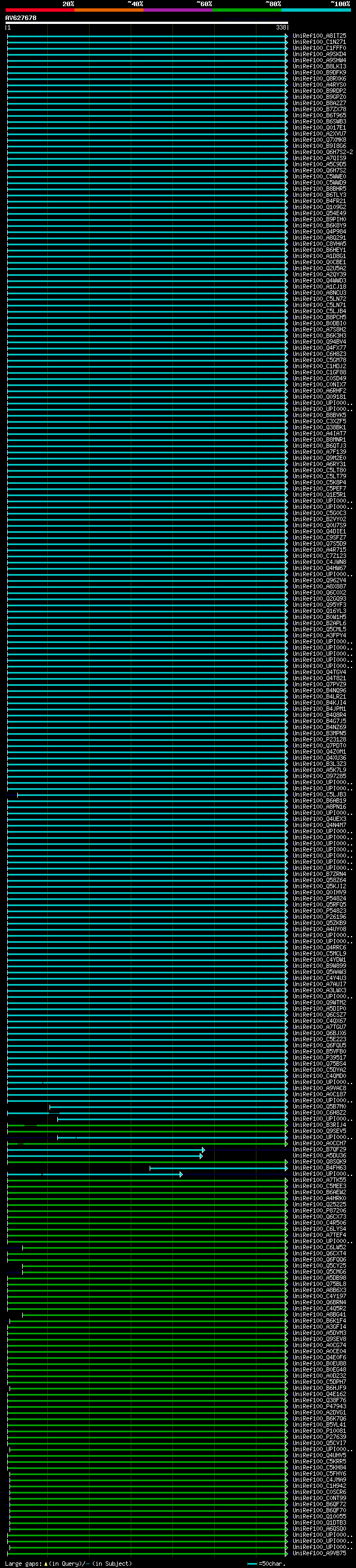356x1568 pixels.
Task: Open hit UniRef100_P23128
Action: [x=319, y=740]
